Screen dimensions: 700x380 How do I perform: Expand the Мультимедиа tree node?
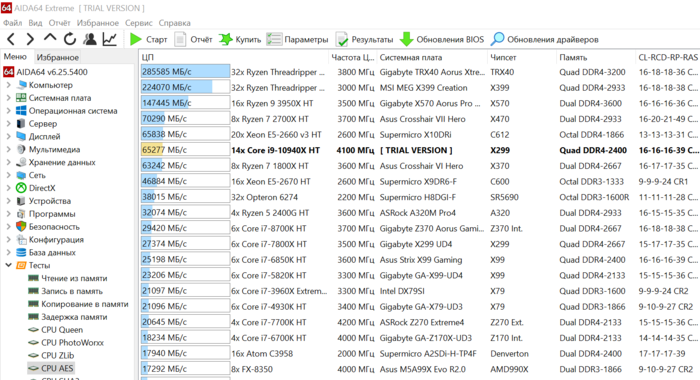(x=8, y=149)
